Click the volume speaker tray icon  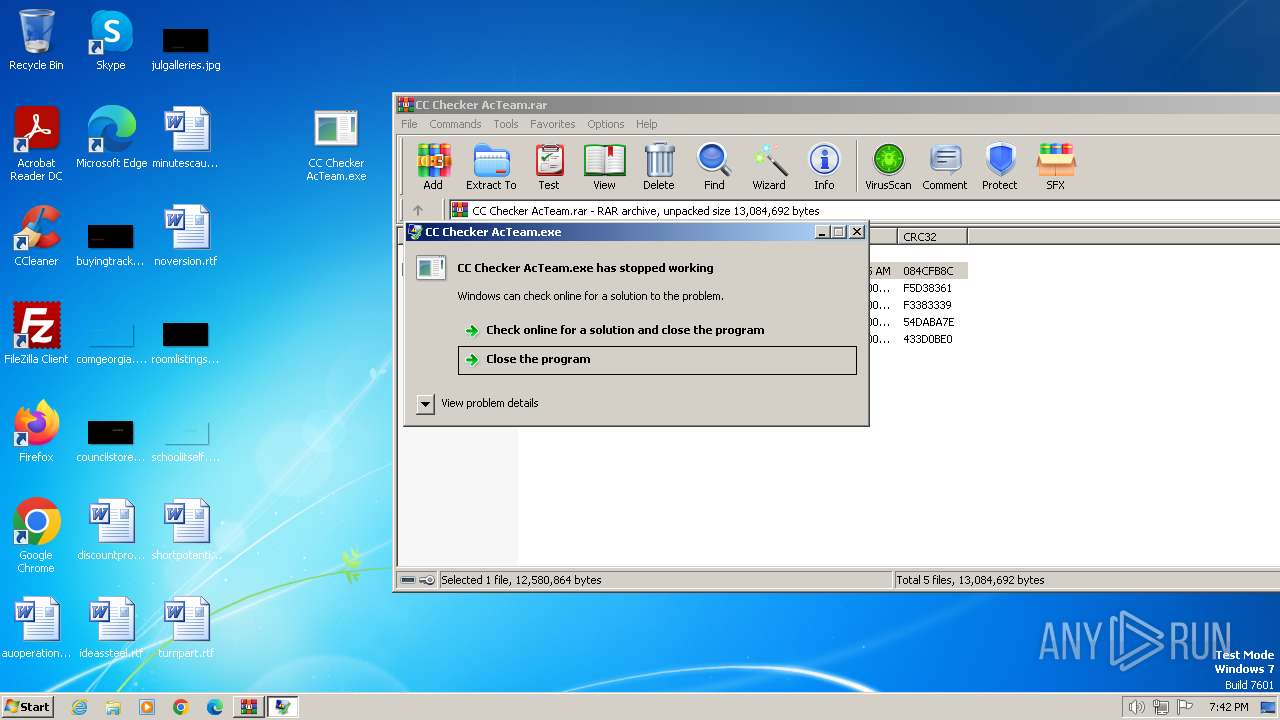[1136, 707]
